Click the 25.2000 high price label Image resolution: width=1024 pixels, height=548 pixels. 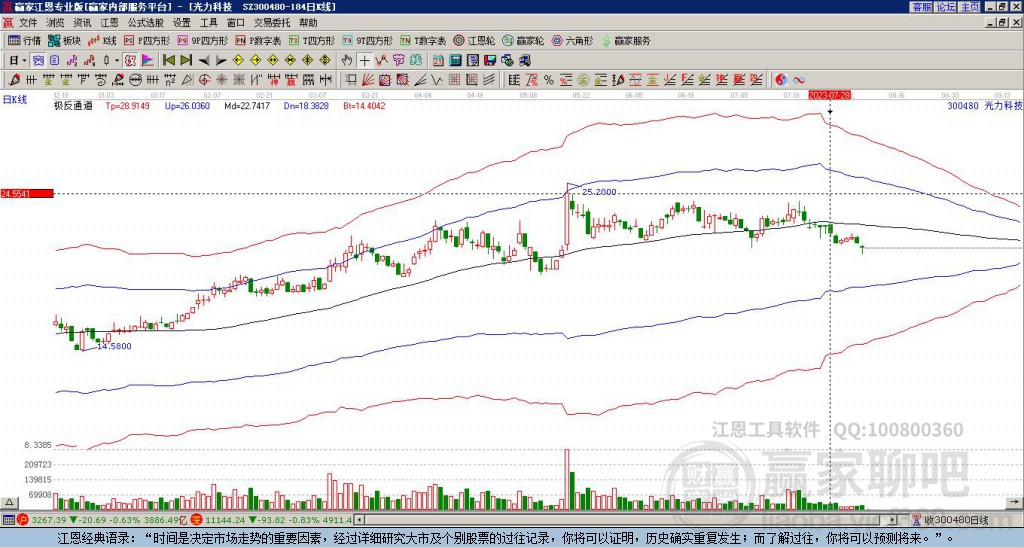click(x=599, y=192)
